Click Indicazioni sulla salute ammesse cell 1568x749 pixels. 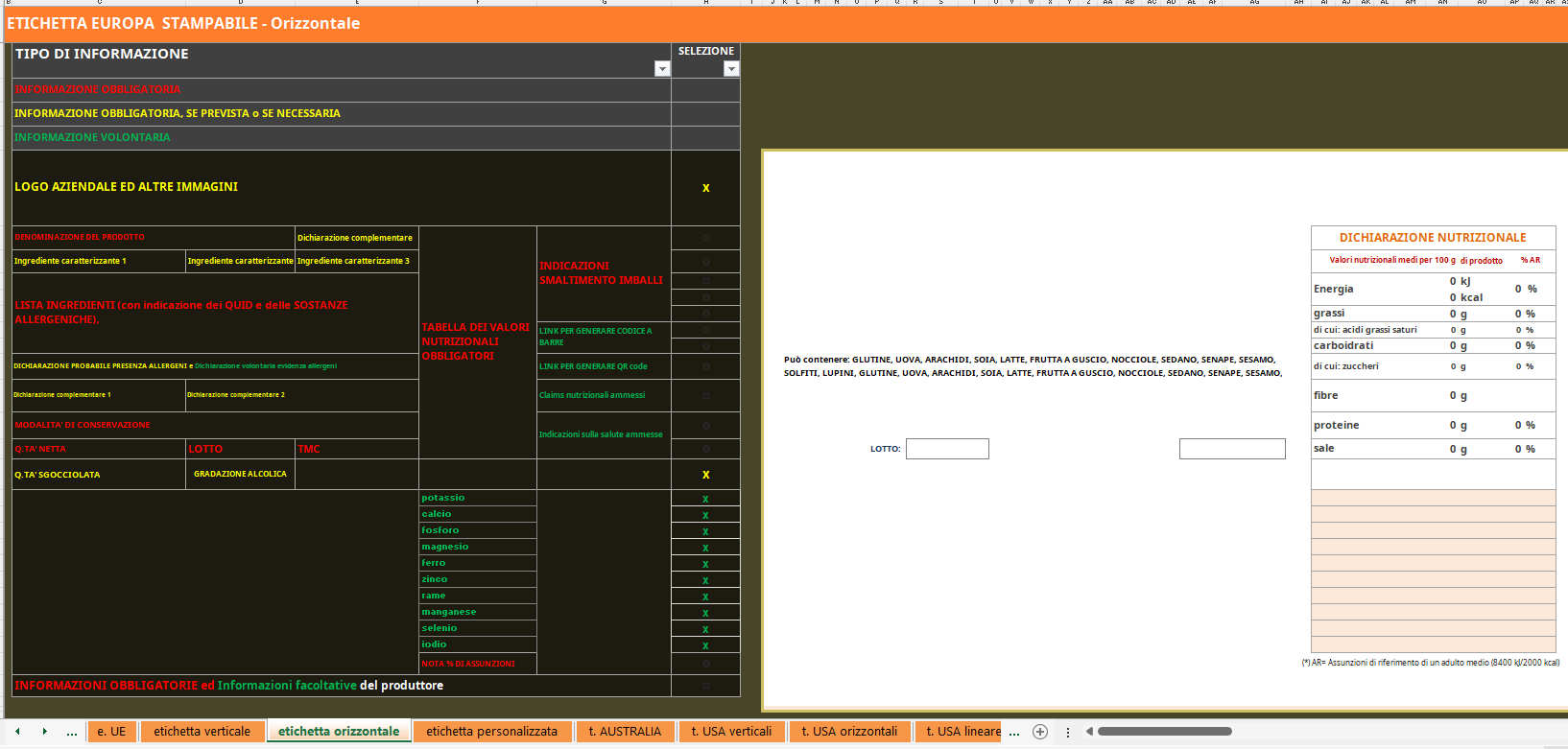[604, 434]
